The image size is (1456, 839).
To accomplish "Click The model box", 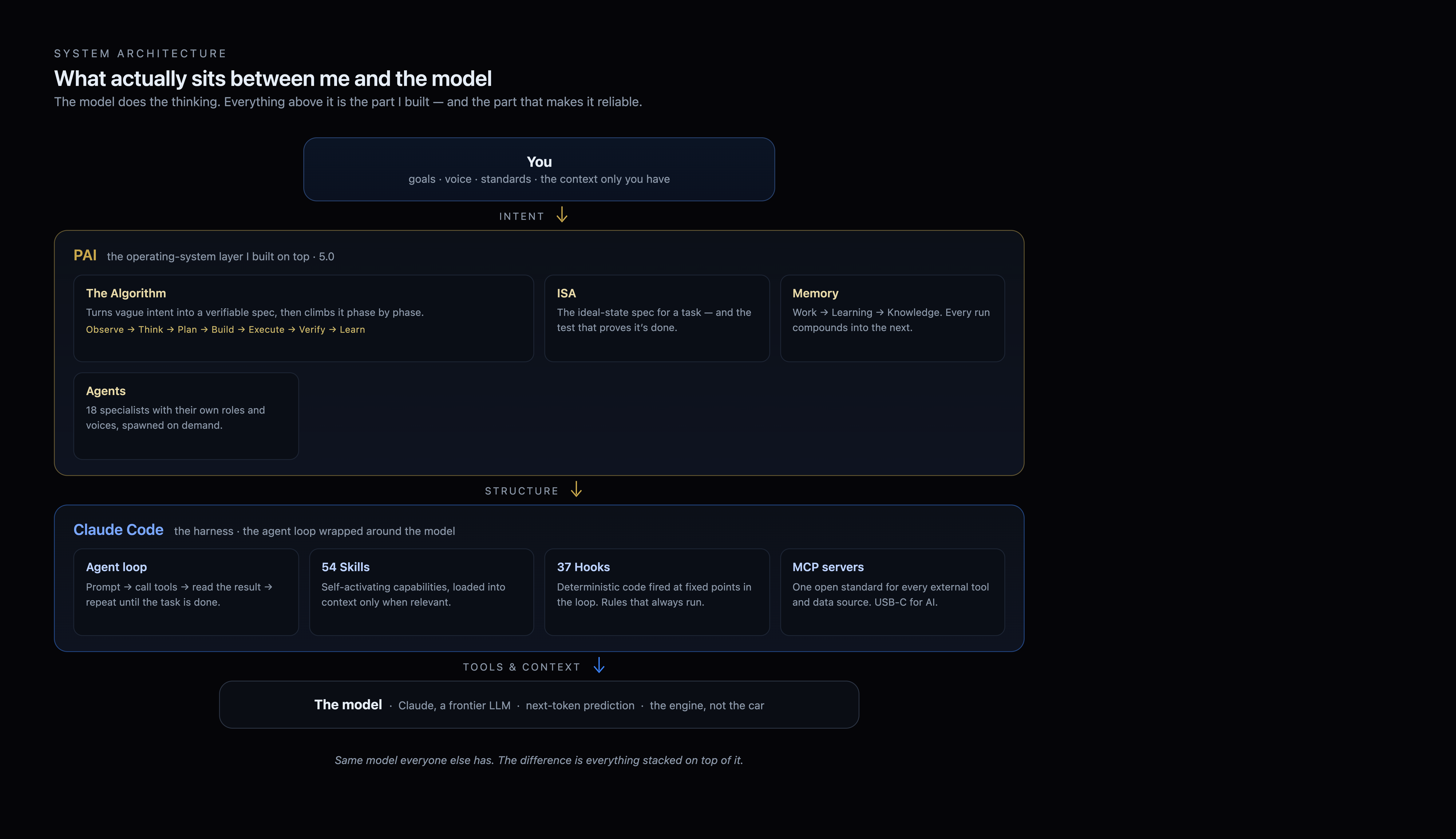I will click(x=539, y=704).
